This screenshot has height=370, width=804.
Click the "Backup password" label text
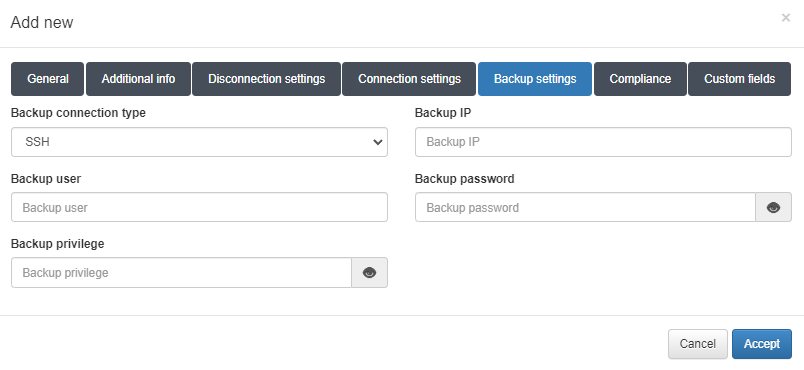pyautogui.click(x=465, y=179)
